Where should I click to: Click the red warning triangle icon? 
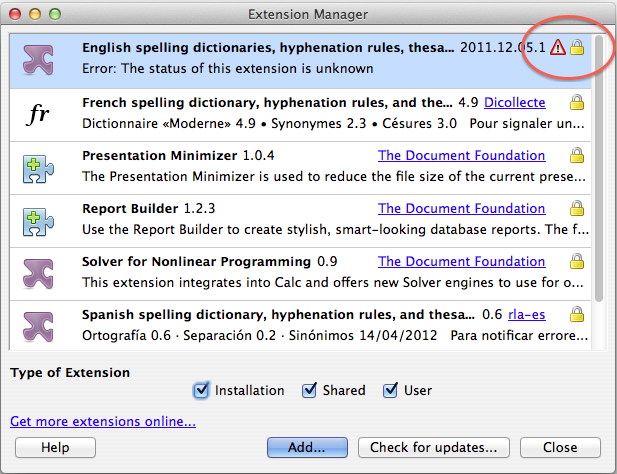tap(557, 48)
